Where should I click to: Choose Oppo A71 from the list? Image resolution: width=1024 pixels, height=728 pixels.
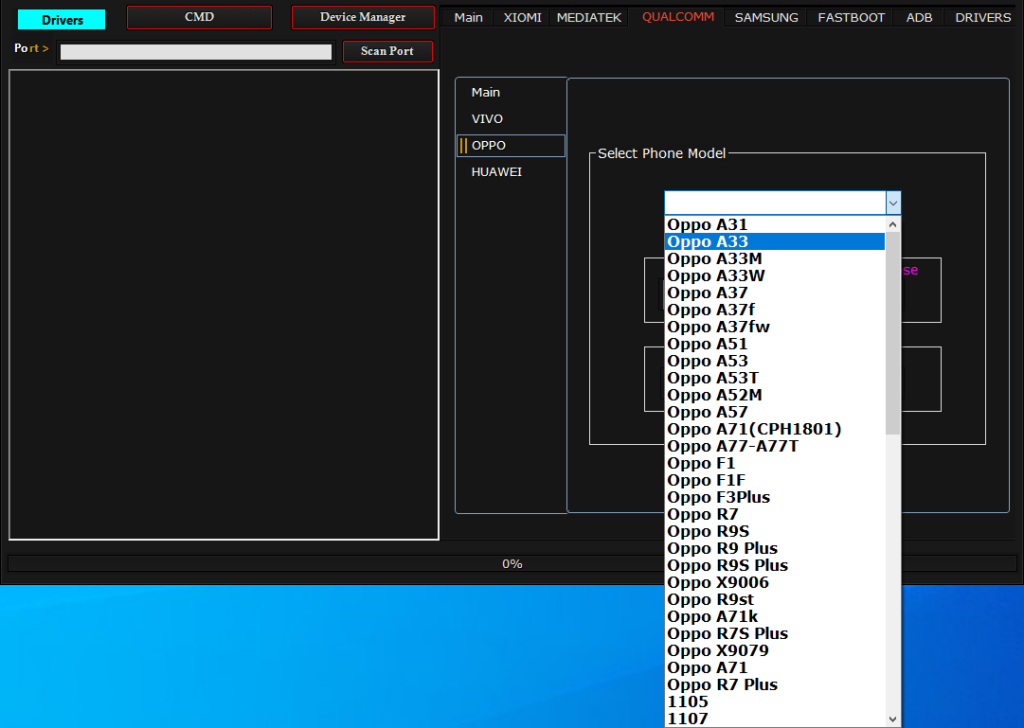[x=775, y=667]
